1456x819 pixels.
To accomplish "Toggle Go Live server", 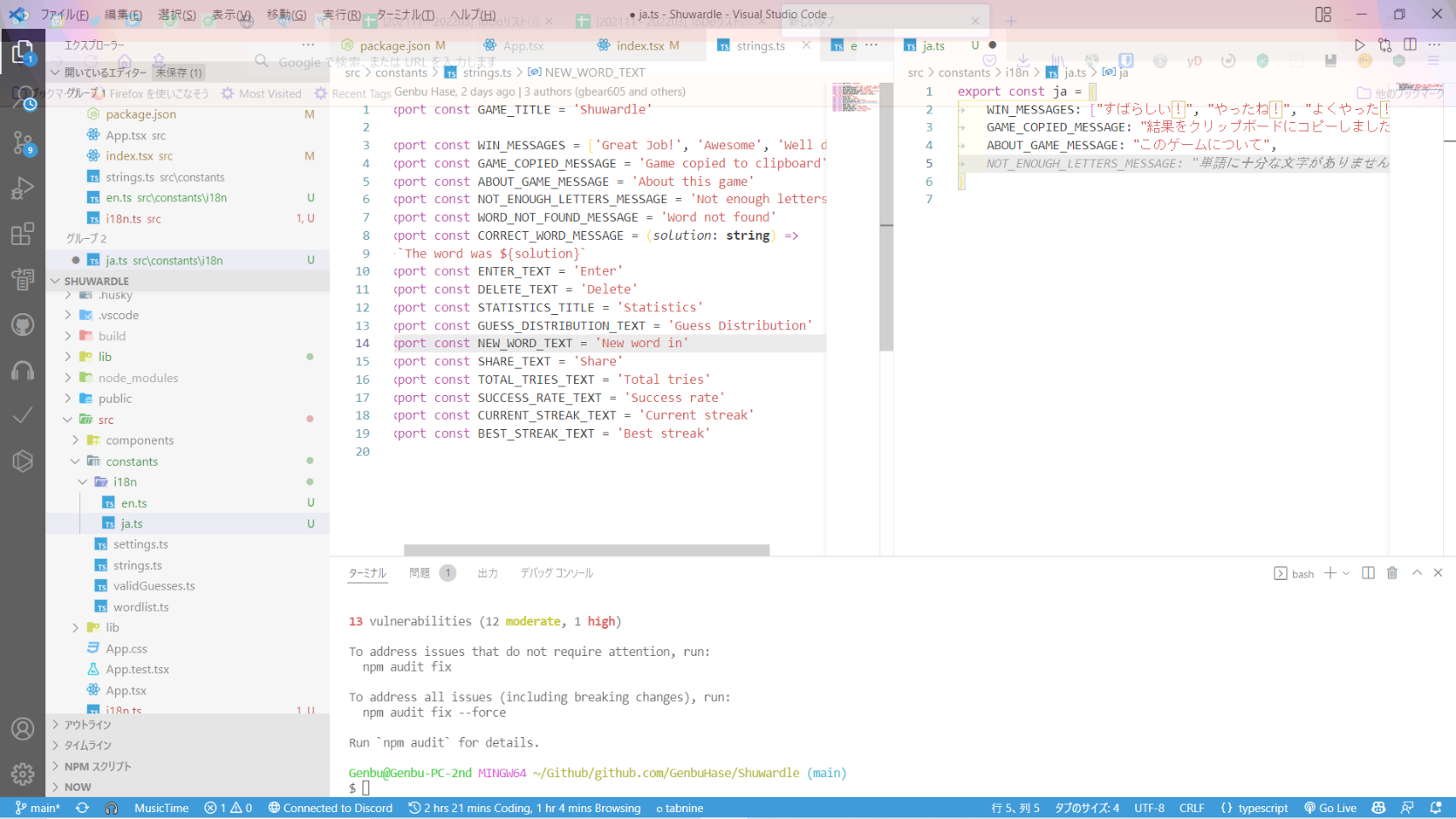I will [1330, 808].
